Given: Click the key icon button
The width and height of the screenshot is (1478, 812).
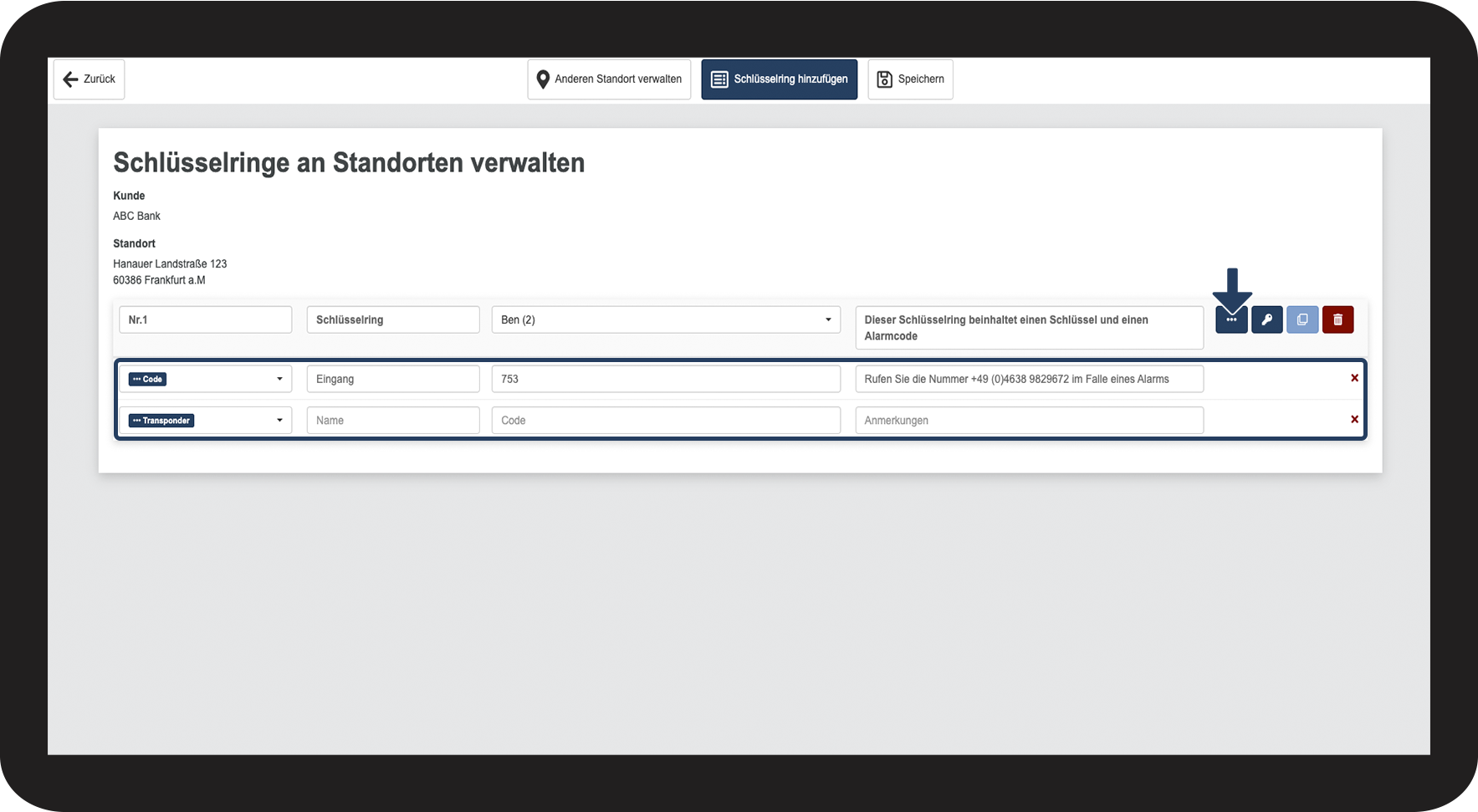Looking at the screenshot, I should tap(1267, 319).
